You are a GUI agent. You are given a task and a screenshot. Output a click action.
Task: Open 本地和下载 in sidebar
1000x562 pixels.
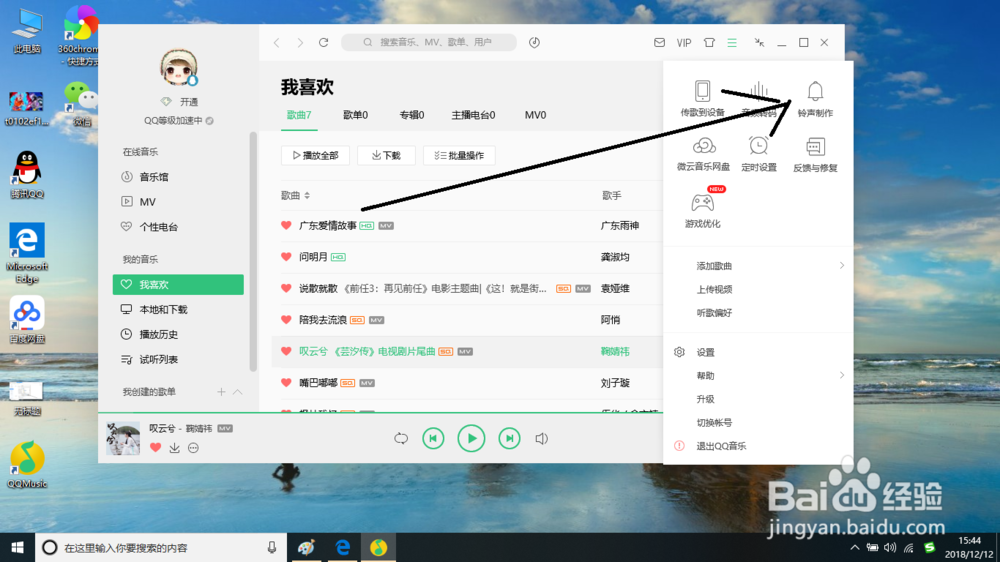163,309
